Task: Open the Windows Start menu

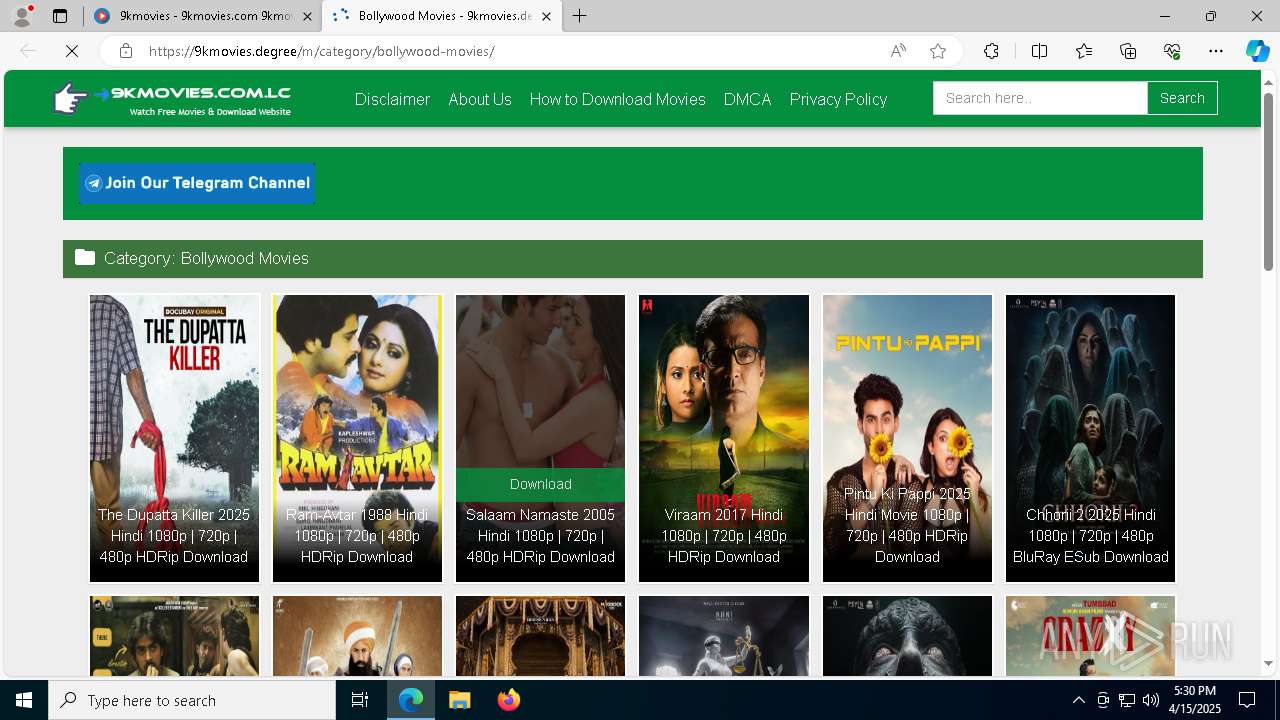Action: pos(24,700)
